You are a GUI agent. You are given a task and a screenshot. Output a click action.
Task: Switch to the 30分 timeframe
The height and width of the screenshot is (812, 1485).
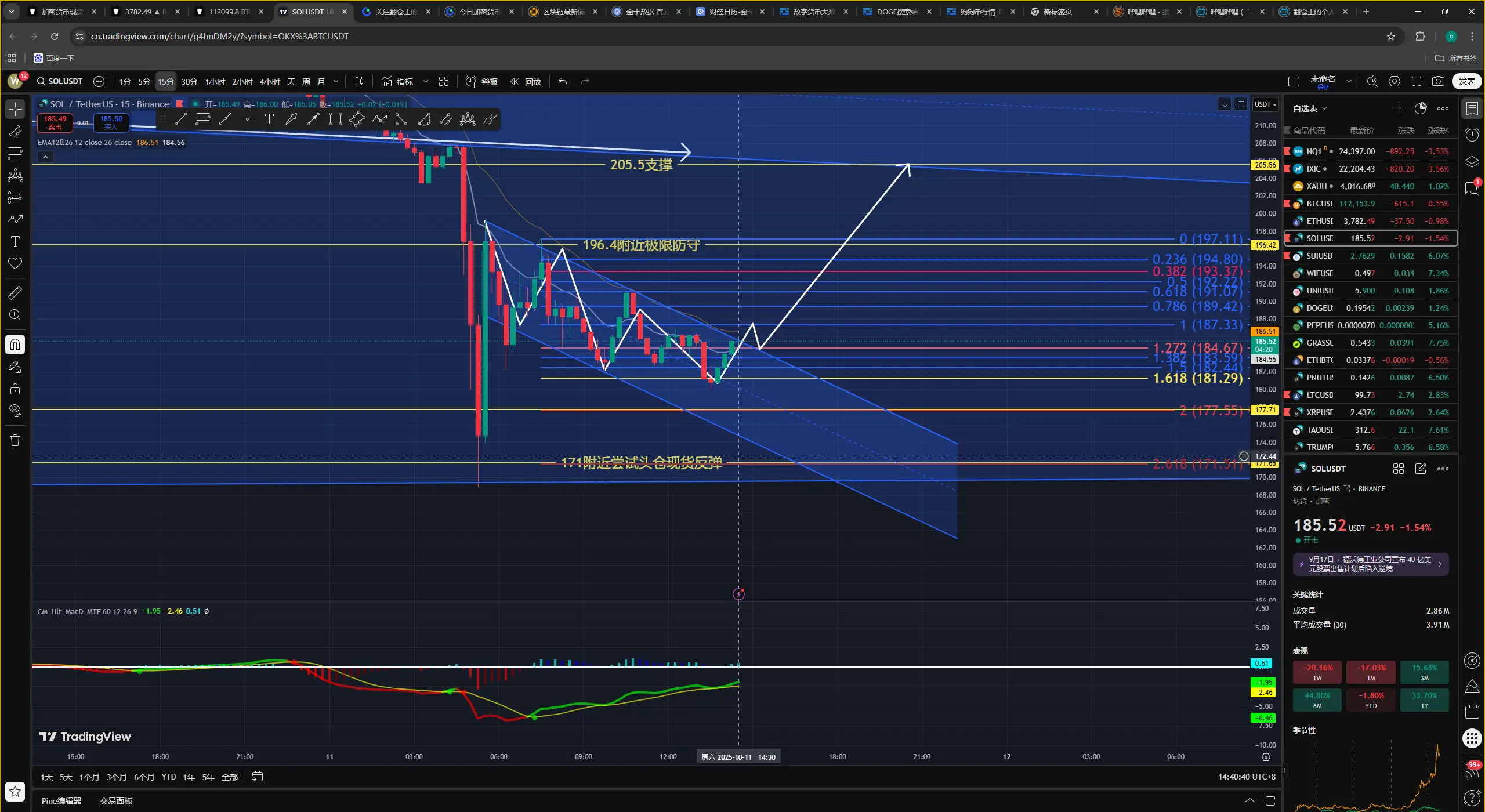[x=189, y=82]
